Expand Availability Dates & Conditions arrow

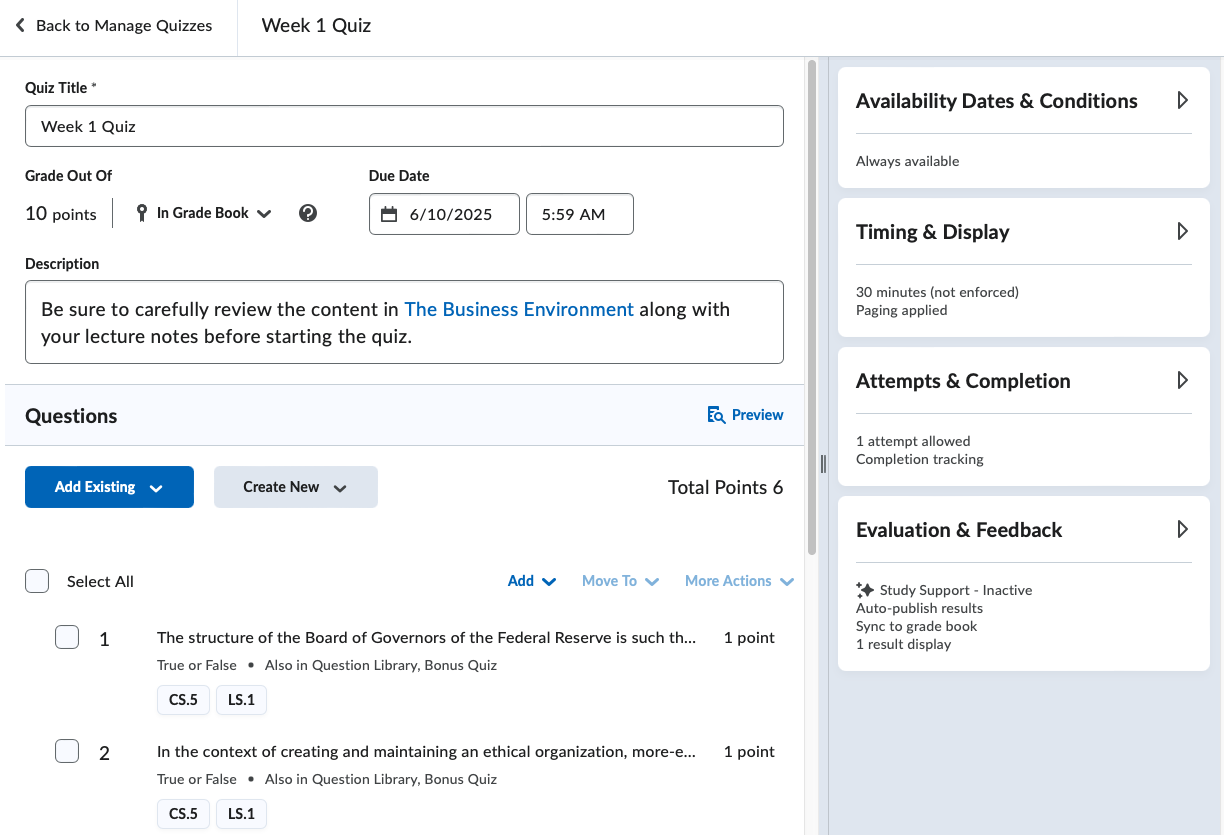pyautogui.click(x=1182, y=101)
